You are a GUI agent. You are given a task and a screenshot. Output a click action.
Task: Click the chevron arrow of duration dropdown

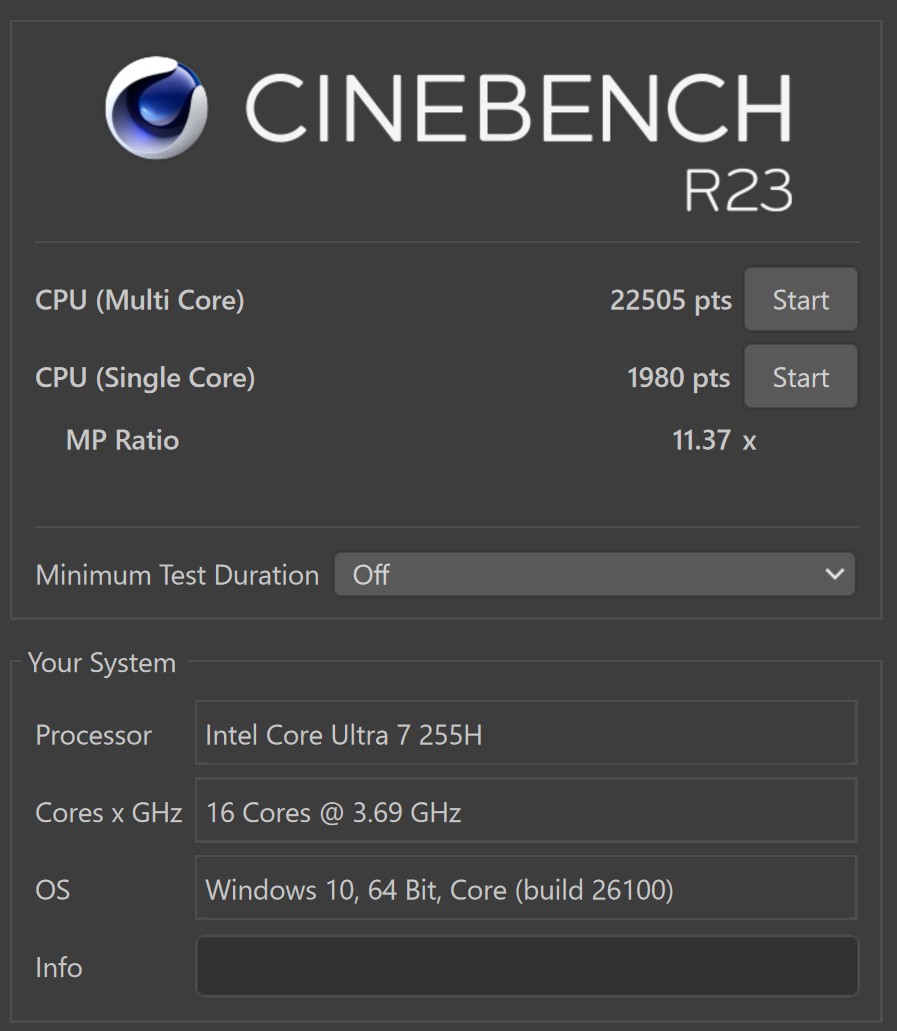click(x=835, y=575)
